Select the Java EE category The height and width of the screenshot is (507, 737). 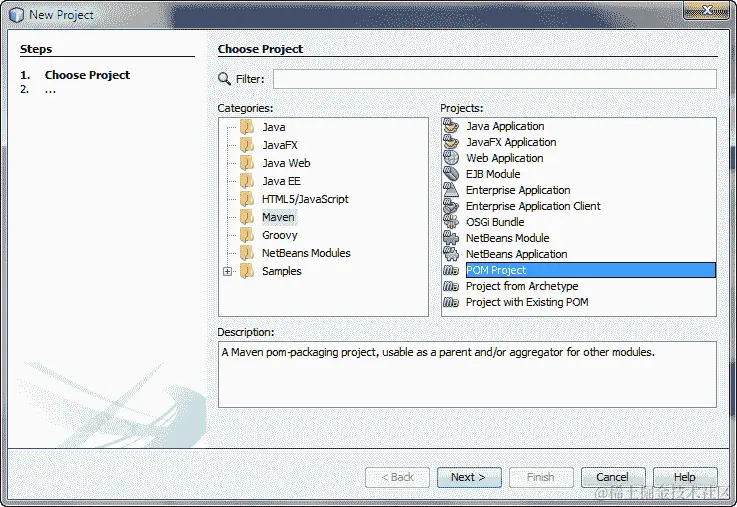[281, 181]
